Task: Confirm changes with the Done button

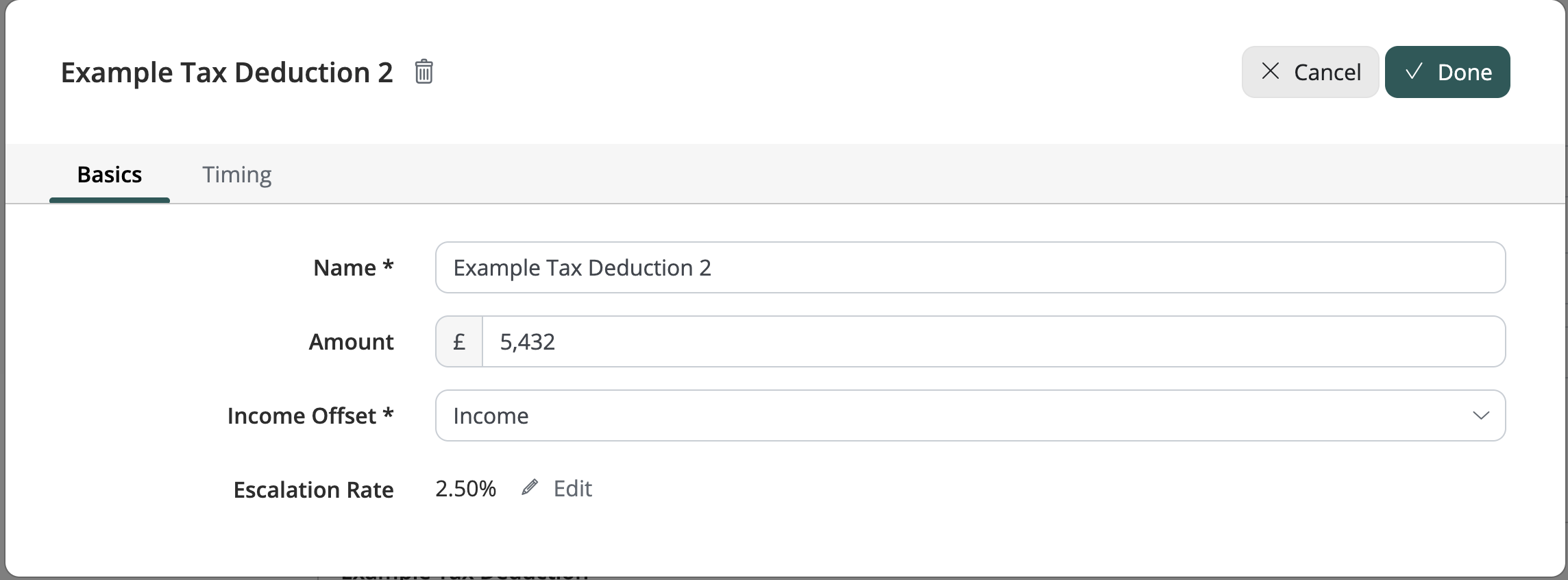Action: [1447, 72]
